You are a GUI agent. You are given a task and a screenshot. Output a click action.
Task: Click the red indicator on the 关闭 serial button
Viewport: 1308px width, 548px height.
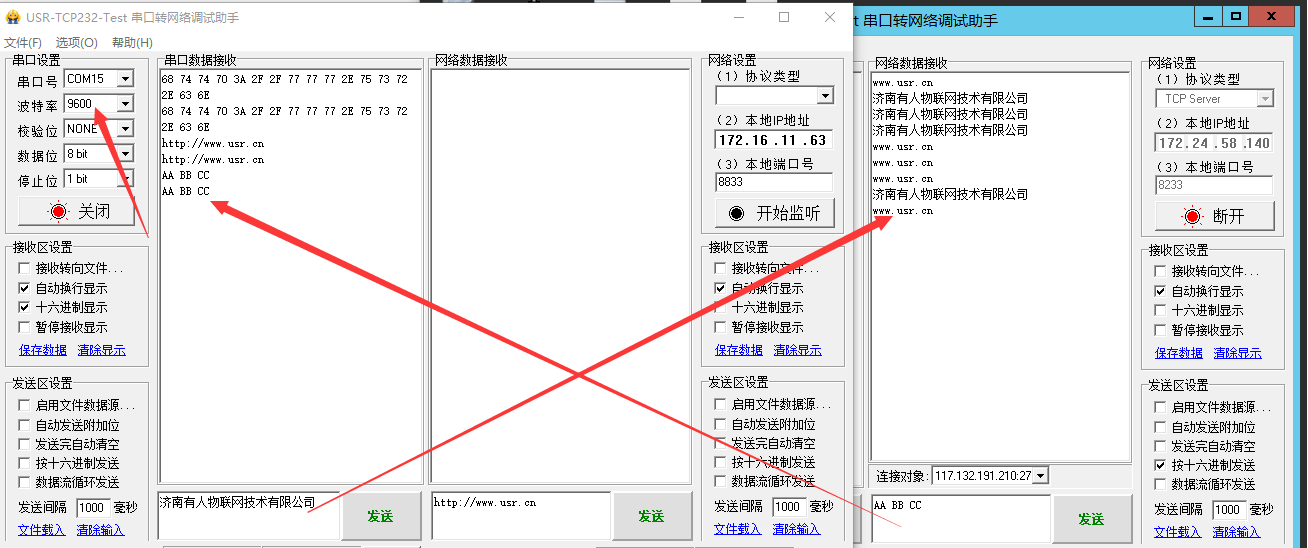click(x=58, y=212)
